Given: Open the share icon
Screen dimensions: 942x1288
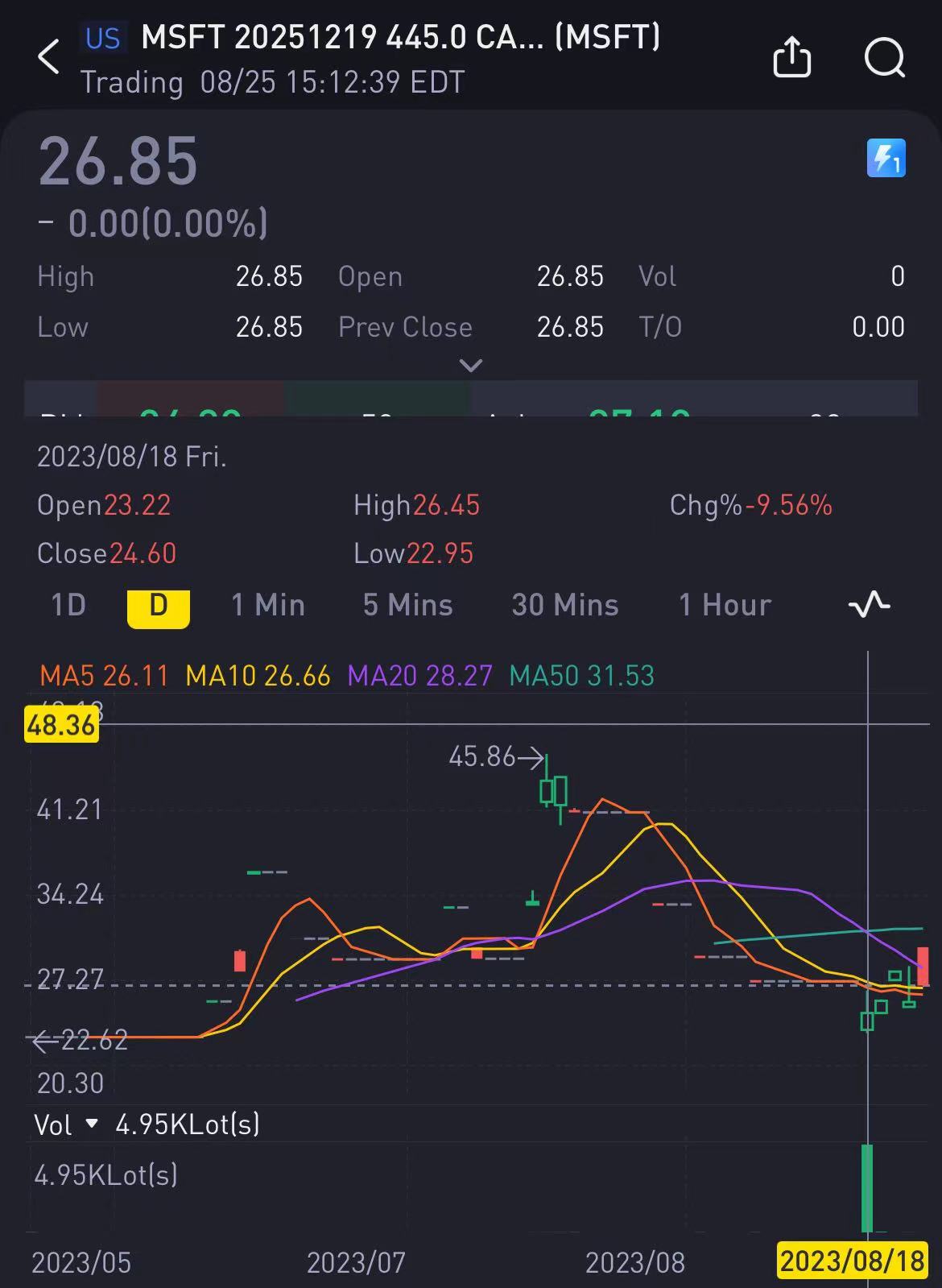Looking at the screenshot, I should (x=791, y=57).
